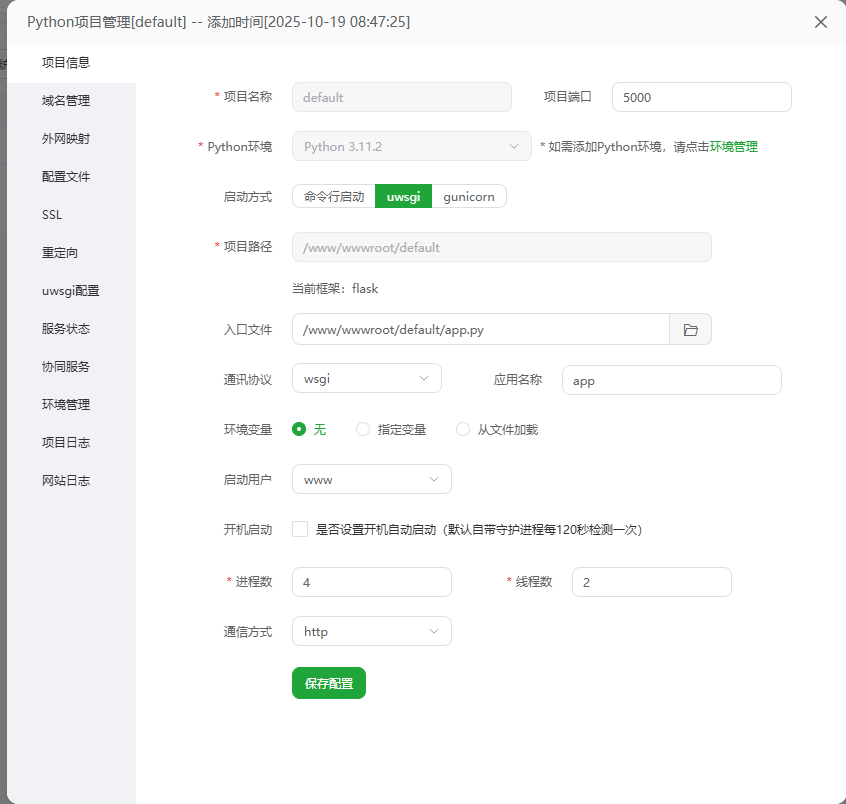View 项目日志 in the sidebar
Image resolution: width=846 pixels, height=804 pixels.
pos(66,442)
